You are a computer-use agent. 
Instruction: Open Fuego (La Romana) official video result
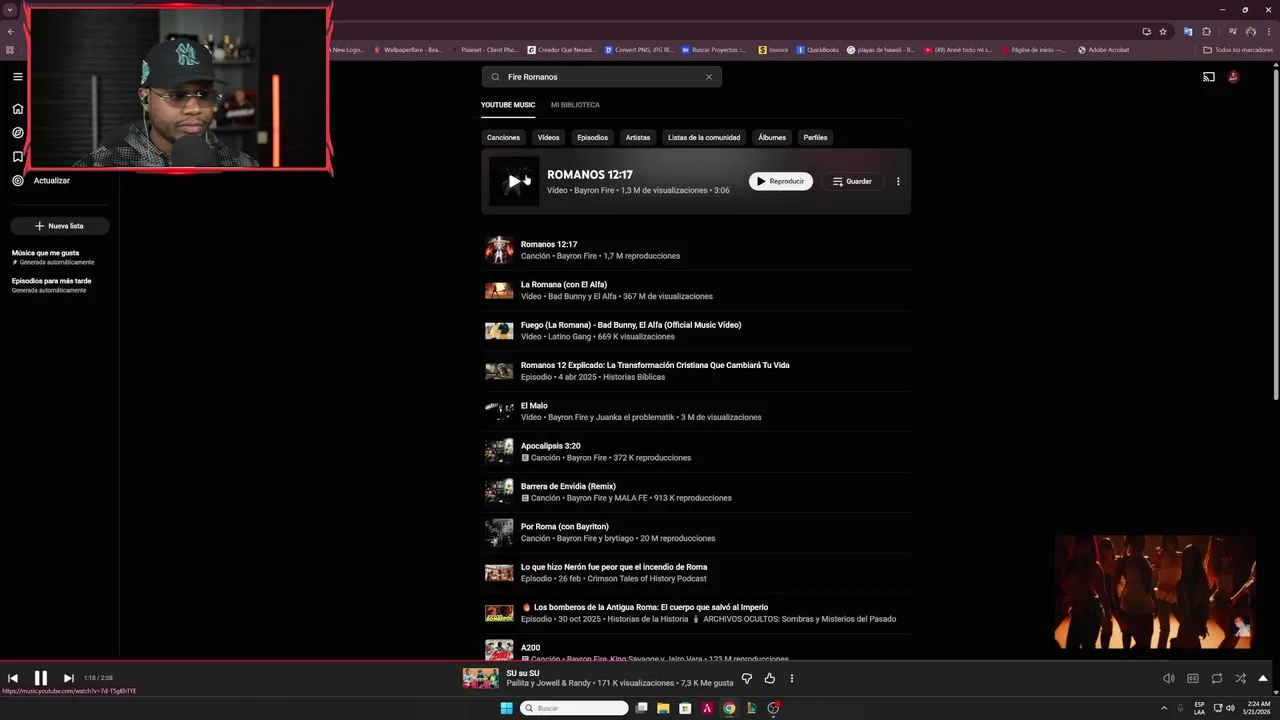tap(696, 330)
